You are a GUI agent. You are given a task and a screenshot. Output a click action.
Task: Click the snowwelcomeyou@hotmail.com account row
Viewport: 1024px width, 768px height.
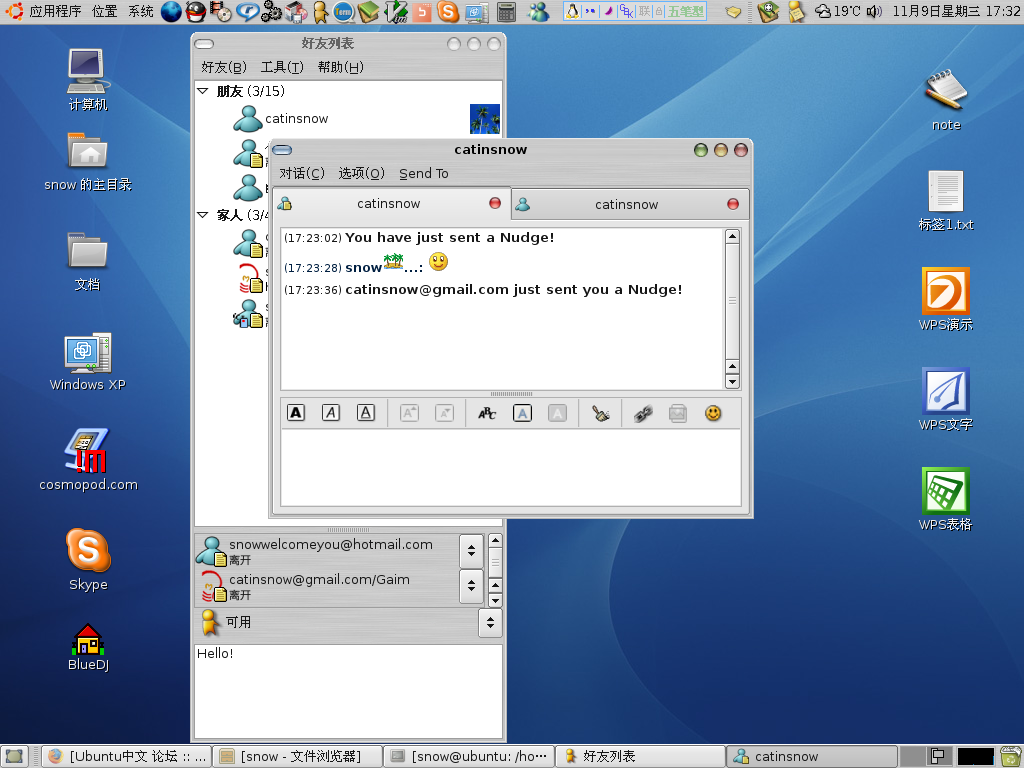coord(327,551)
